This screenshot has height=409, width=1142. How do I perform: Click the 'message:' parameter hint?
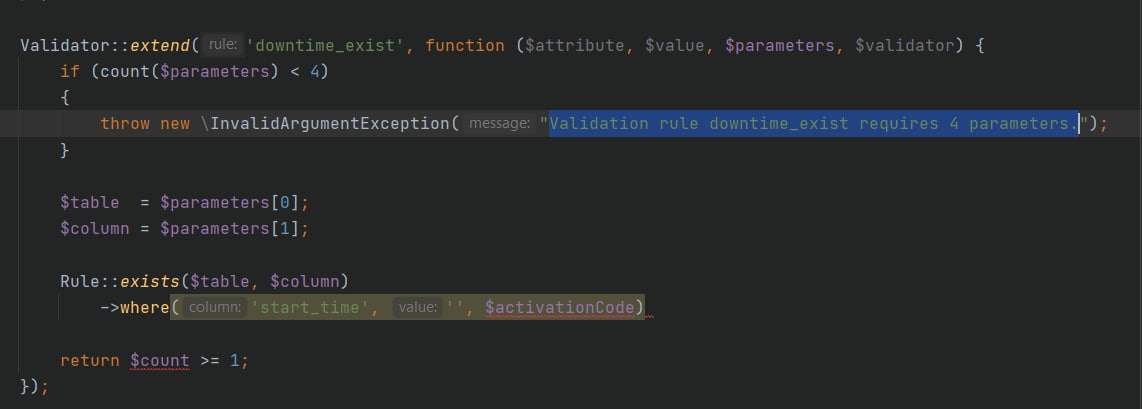(499, 124)
